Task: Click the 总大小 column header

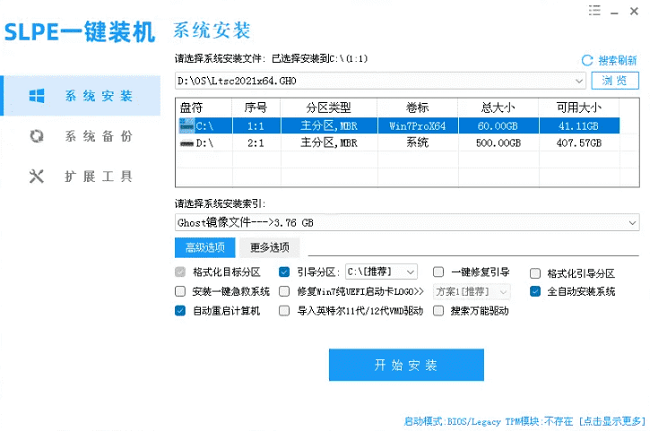Action: 498,108
